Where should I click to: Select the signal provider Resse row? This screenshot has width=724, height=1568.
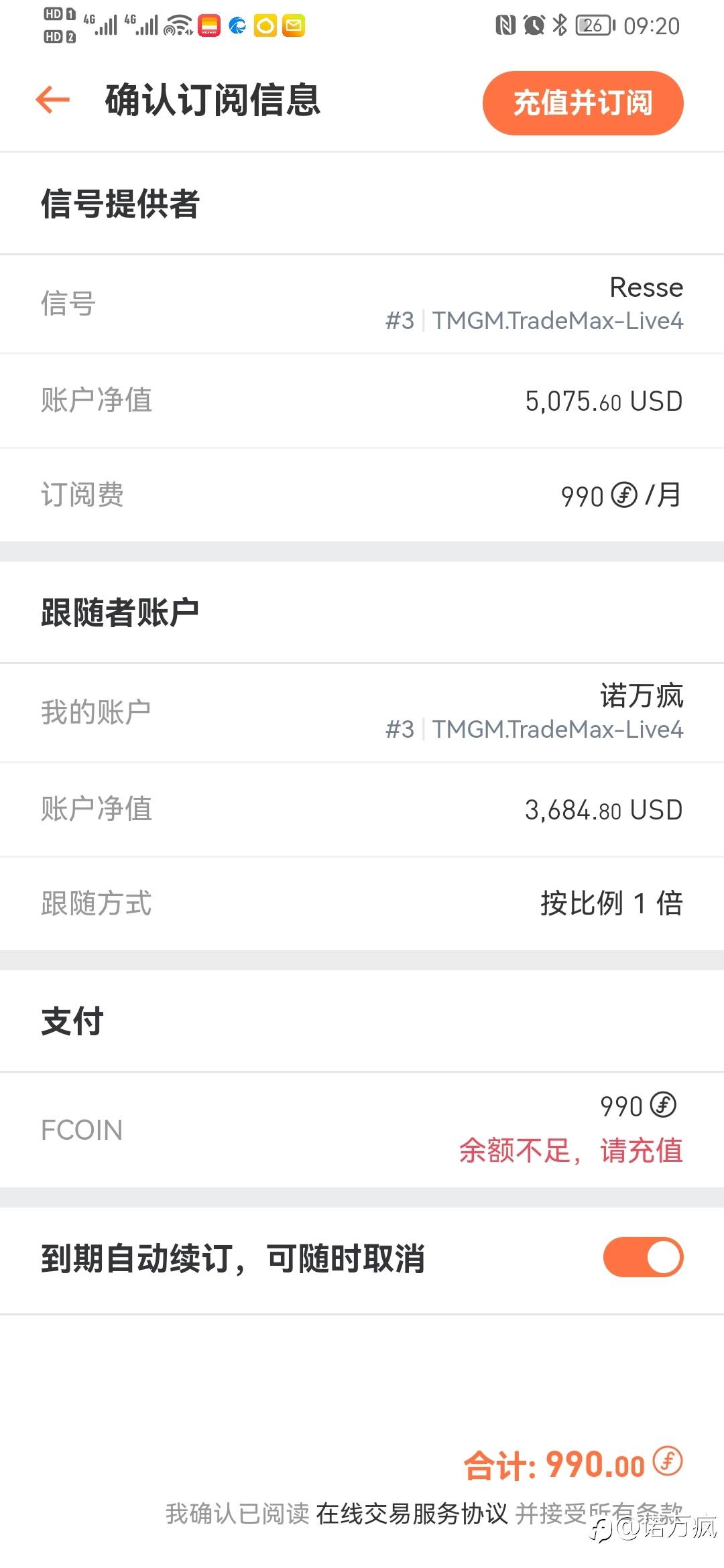(x=362, y=304)
